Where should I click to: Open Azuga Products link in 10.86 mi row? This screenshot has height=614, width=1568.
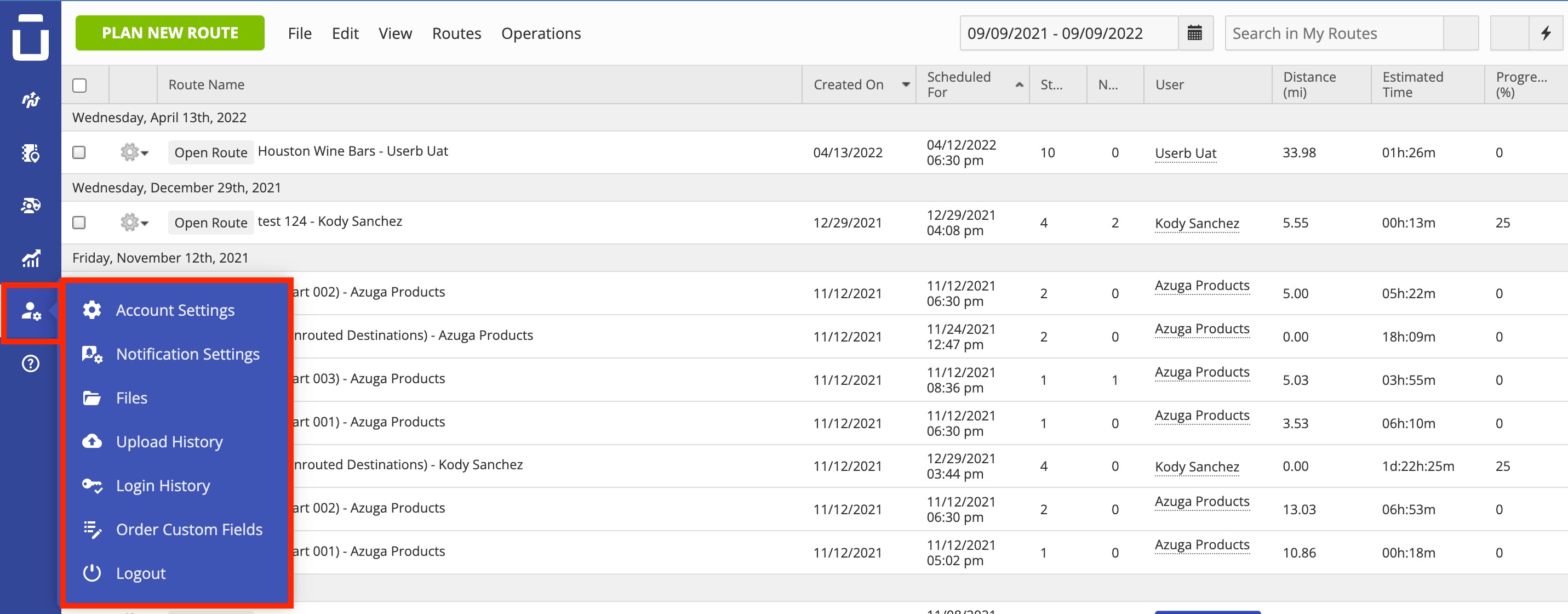coord(1202,544)
